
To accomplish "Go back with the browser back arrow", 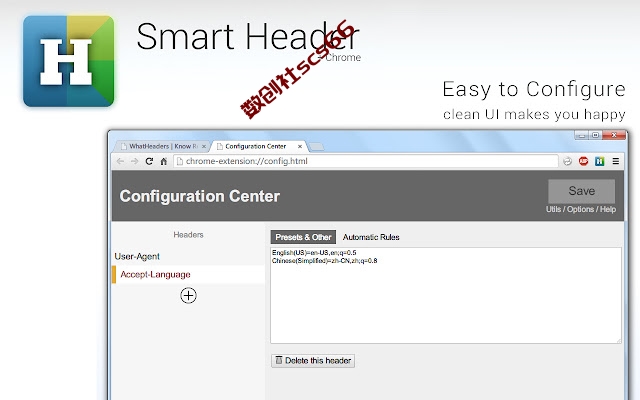I will (120, 161).
